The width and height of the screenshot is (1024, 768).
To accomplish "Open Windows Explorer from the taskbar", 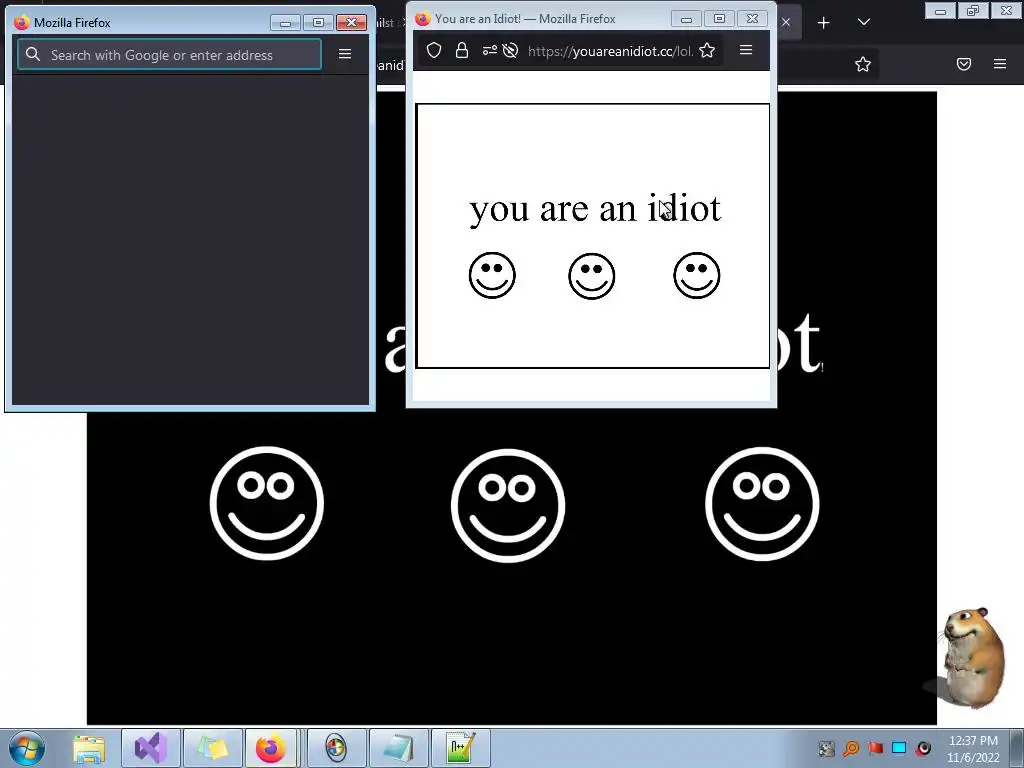I will (89, 748).
